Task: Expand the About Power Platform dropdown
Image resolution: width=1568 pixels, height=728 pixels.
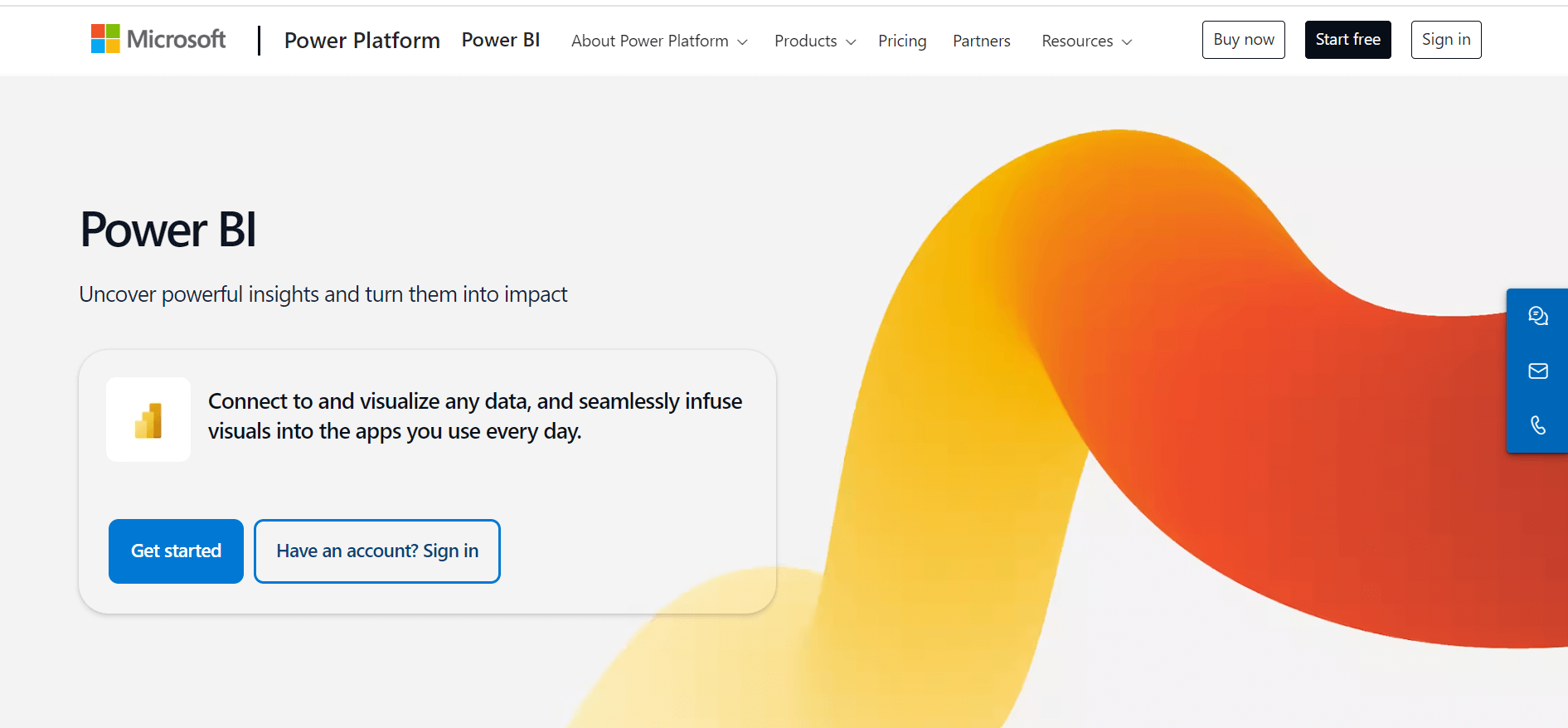Action: coord(658,41)
